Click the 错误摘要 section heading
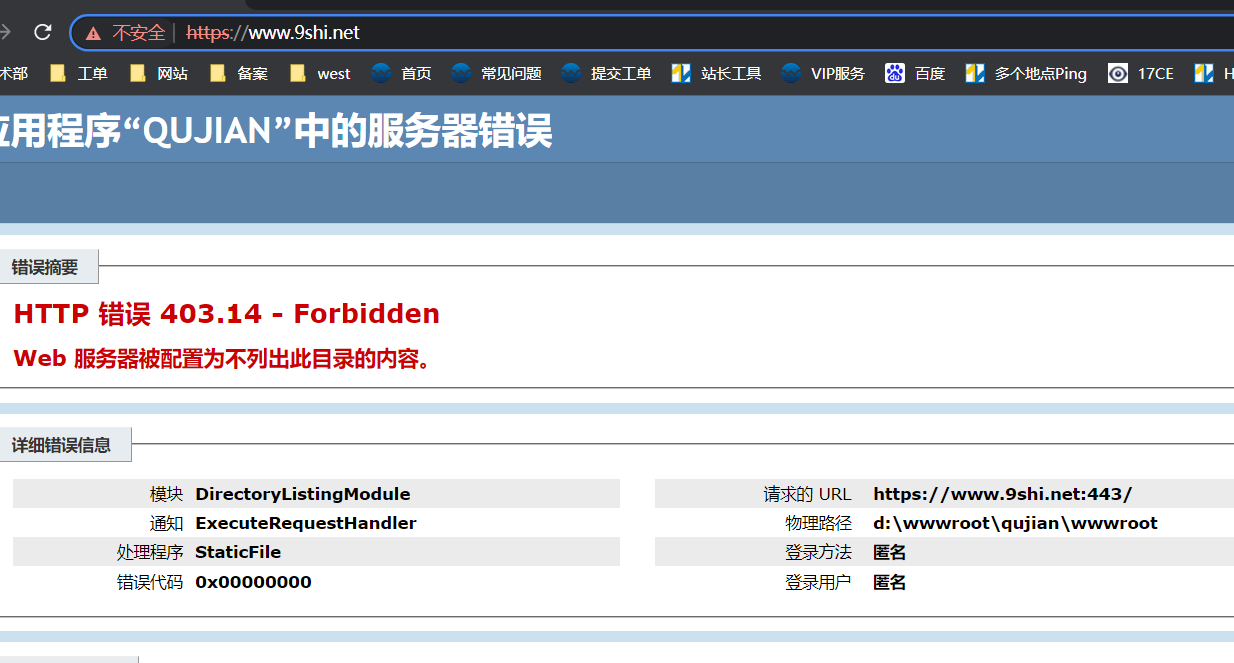Screen dimensions: 1234x663 coord(45,267)
